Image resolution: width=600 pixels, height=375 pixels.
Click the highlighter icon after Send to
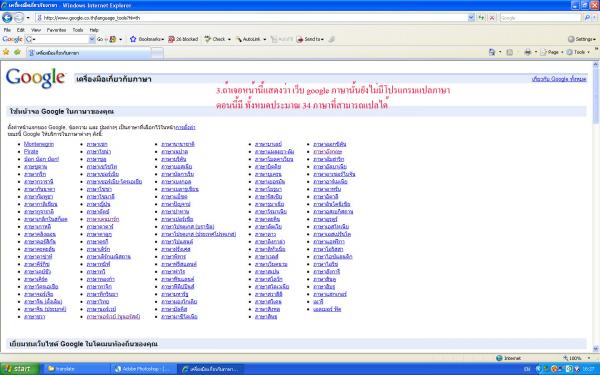332,39
